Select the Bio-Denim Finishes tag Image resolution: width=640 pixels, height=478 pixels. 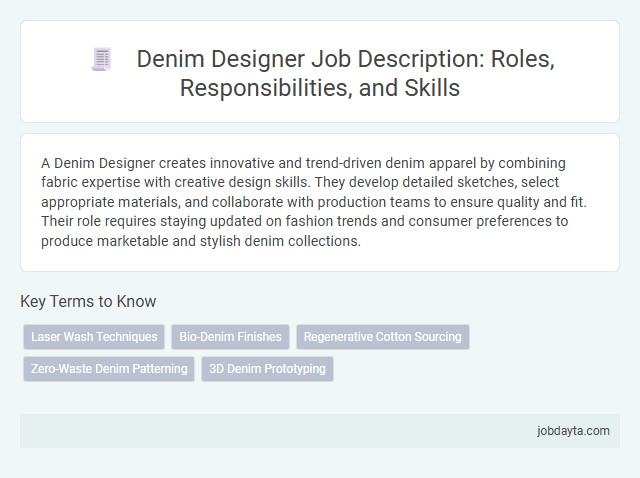point(230,337)
